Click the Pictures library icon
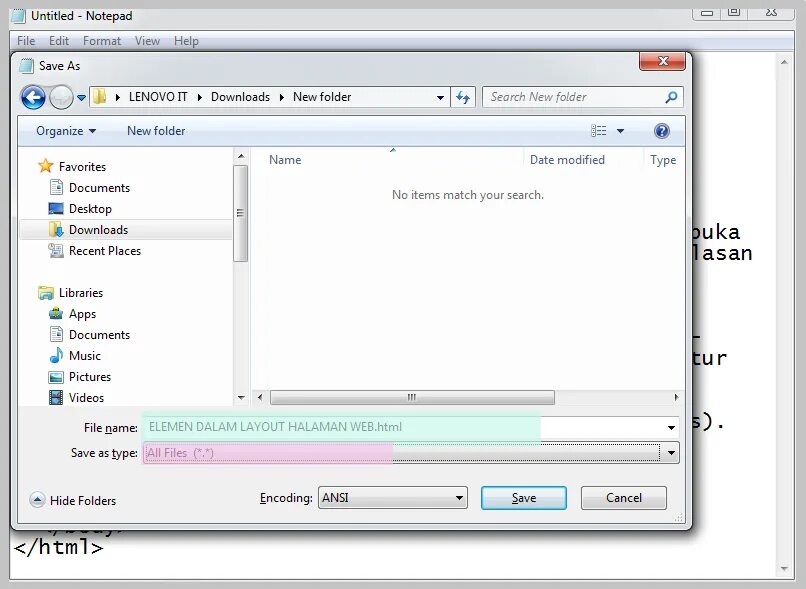 coord(56,377)
